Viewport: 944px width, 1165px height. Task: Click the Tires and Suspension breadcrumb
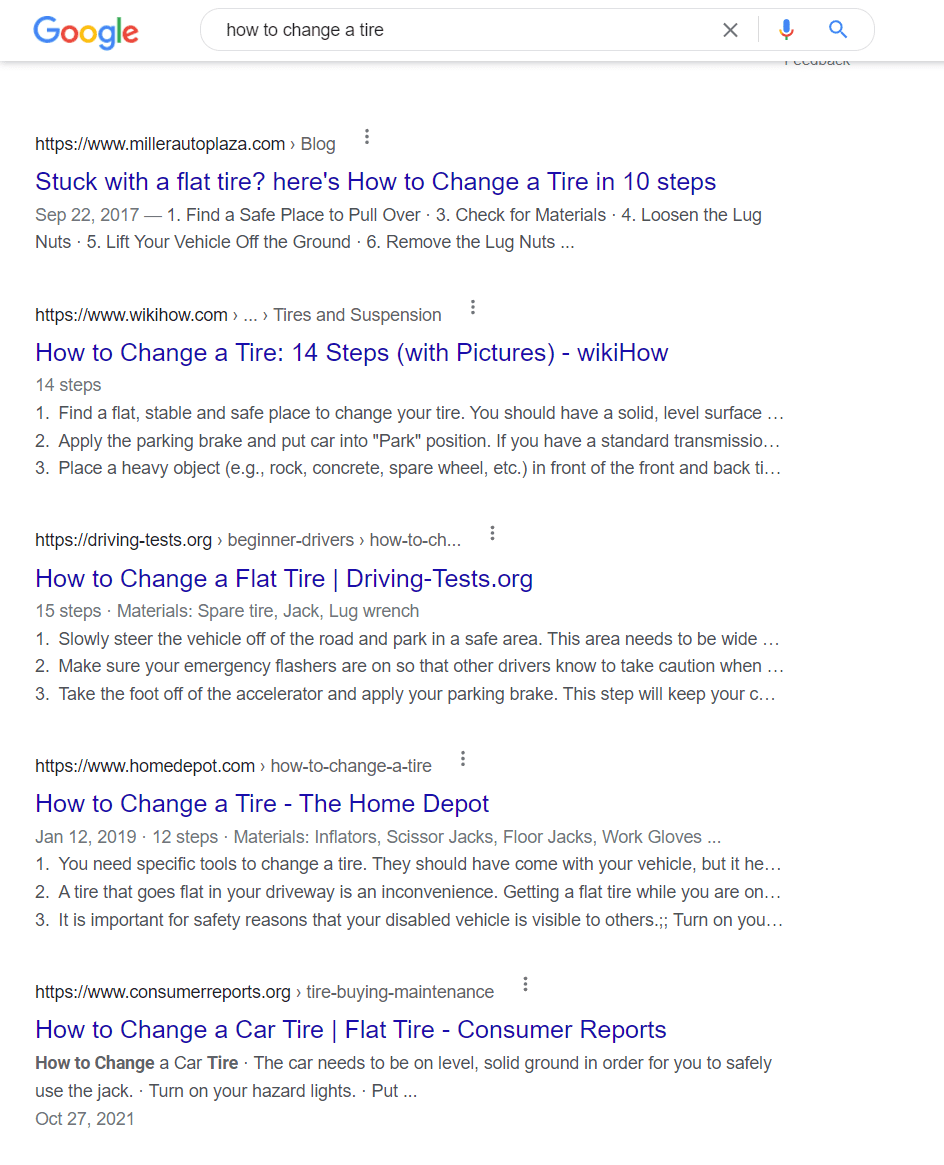pos(357,314)
